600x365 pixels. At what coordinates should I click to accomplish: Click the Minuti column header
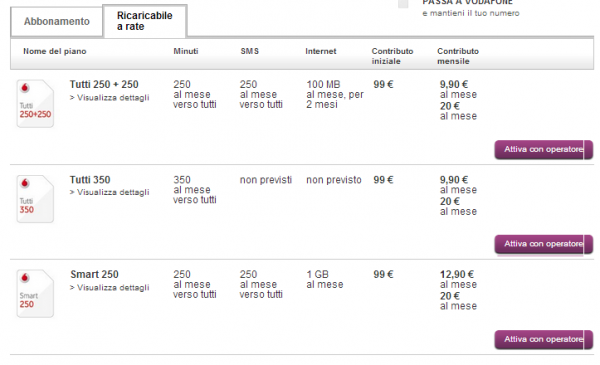point(186,51)
